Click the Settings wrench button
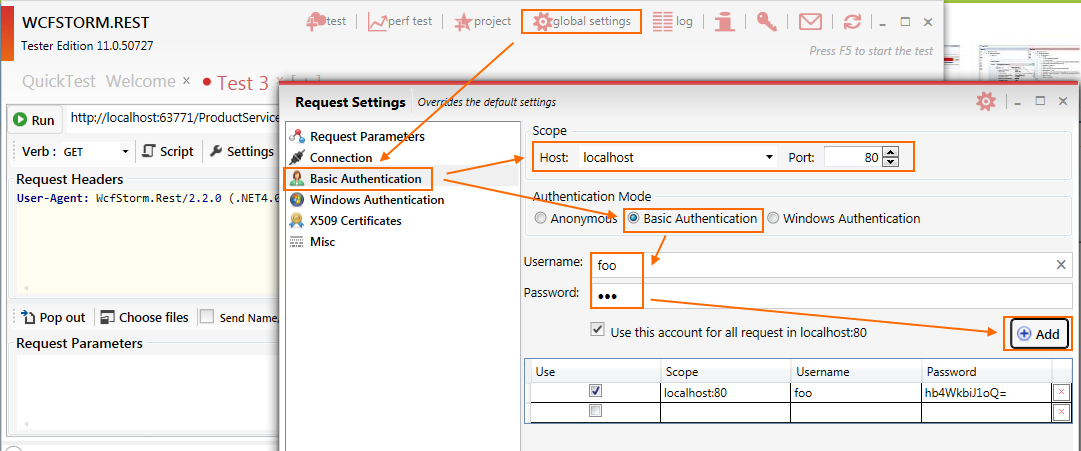1081x451 pixels. (241, 152)
